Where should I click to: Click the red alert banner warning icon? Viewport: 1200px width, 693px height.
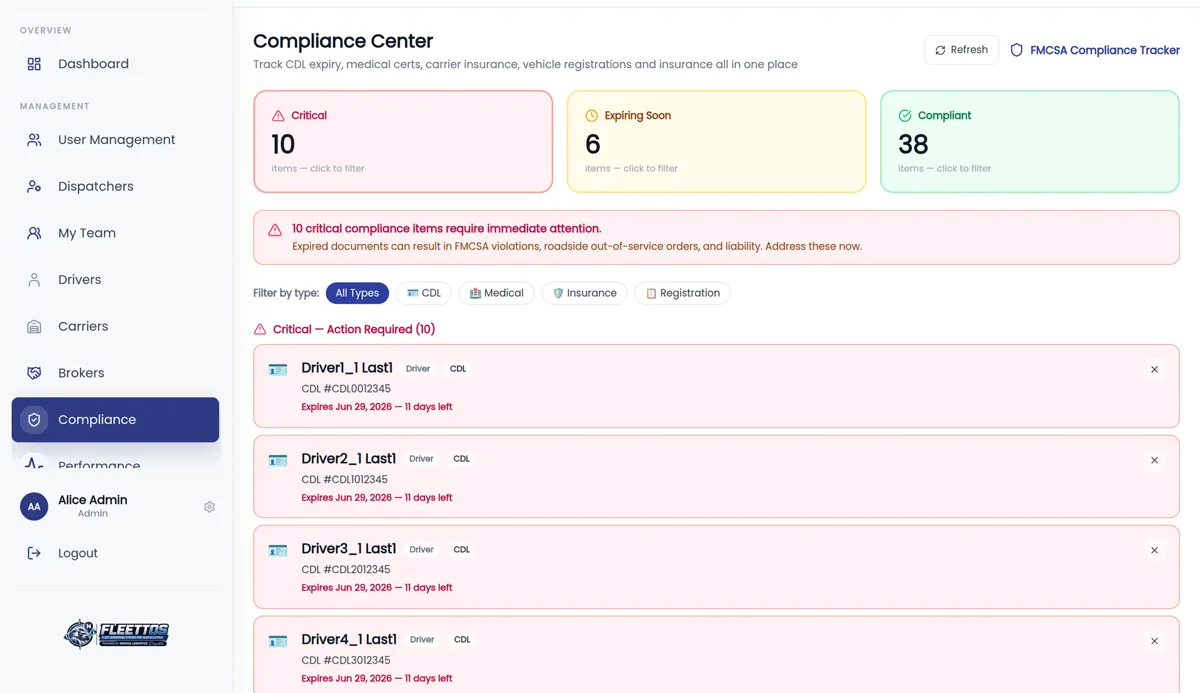(x=275, y=230)
